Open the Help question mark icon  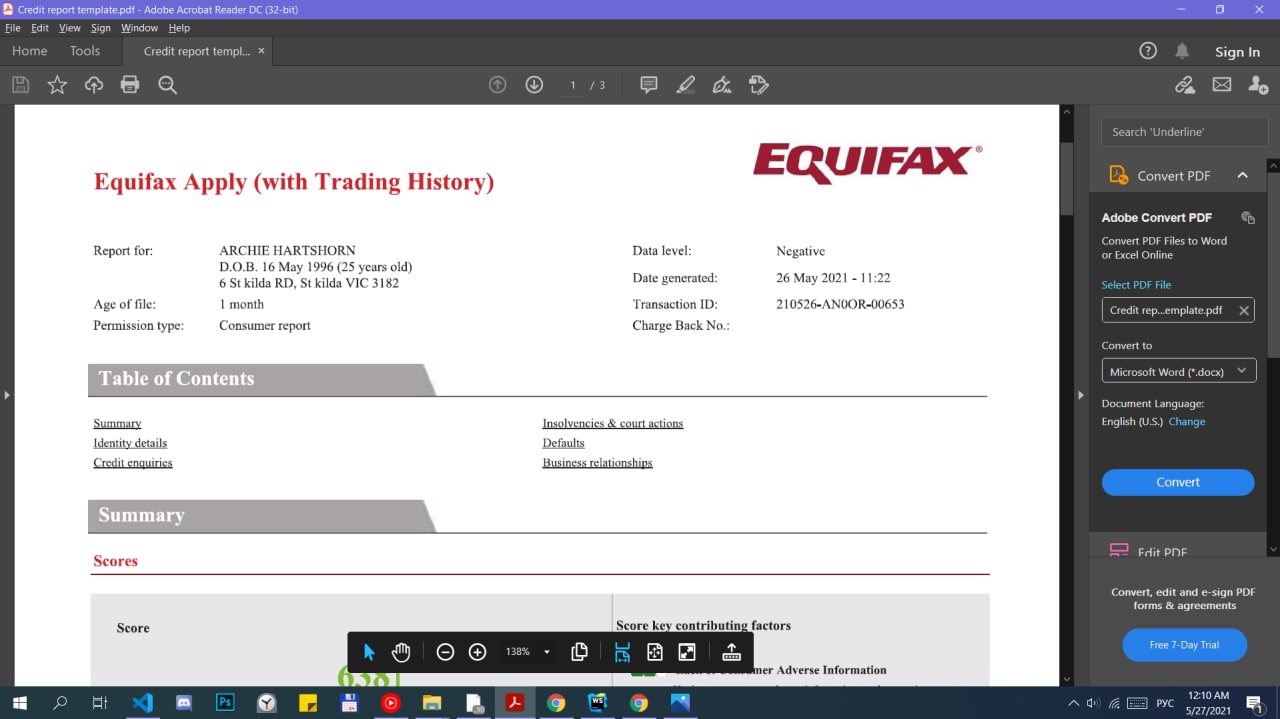[1148, 51]
